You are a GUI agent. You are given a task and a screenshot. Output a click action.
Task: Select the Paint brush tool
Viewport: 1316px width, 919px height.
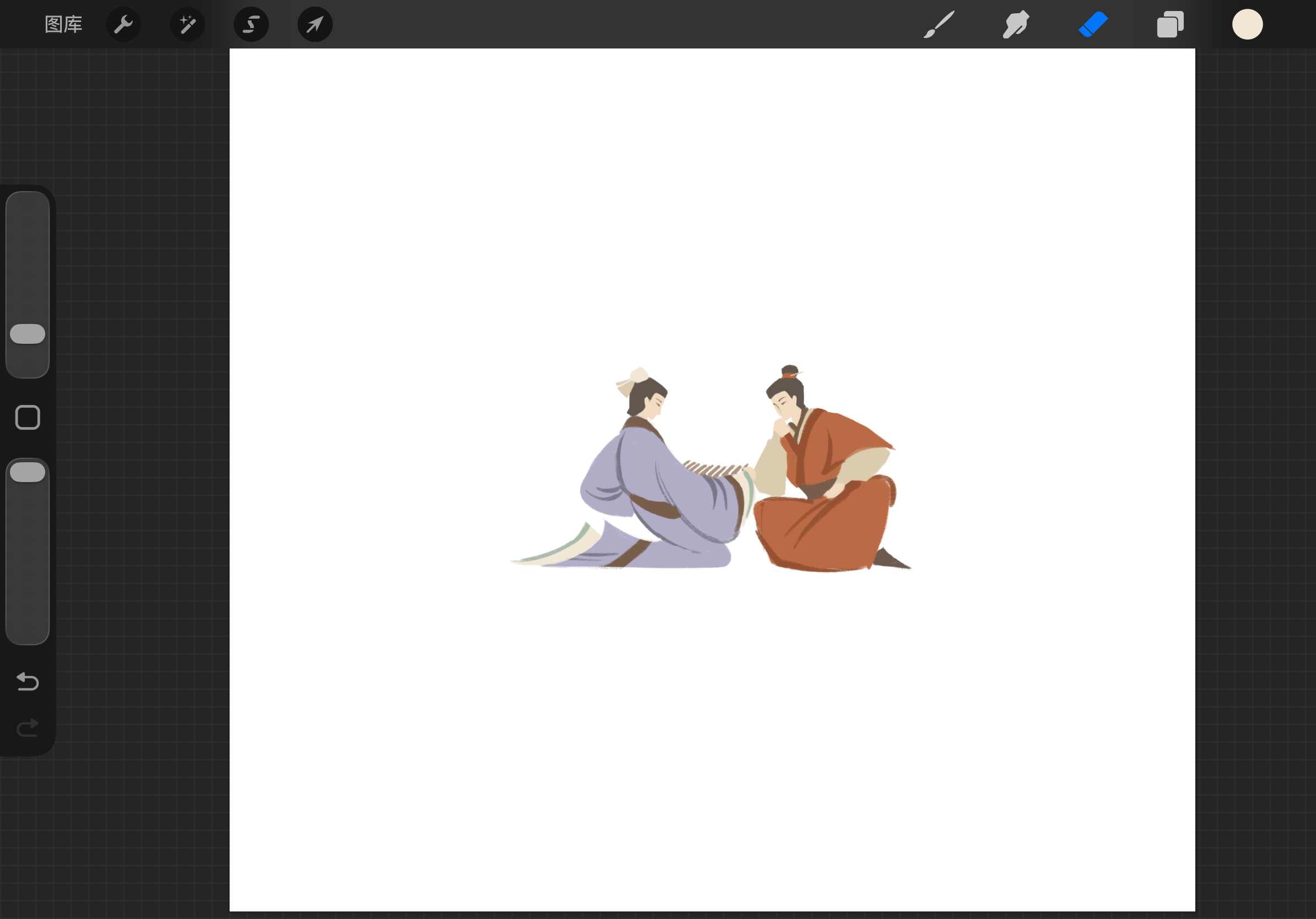pos(939,25)
